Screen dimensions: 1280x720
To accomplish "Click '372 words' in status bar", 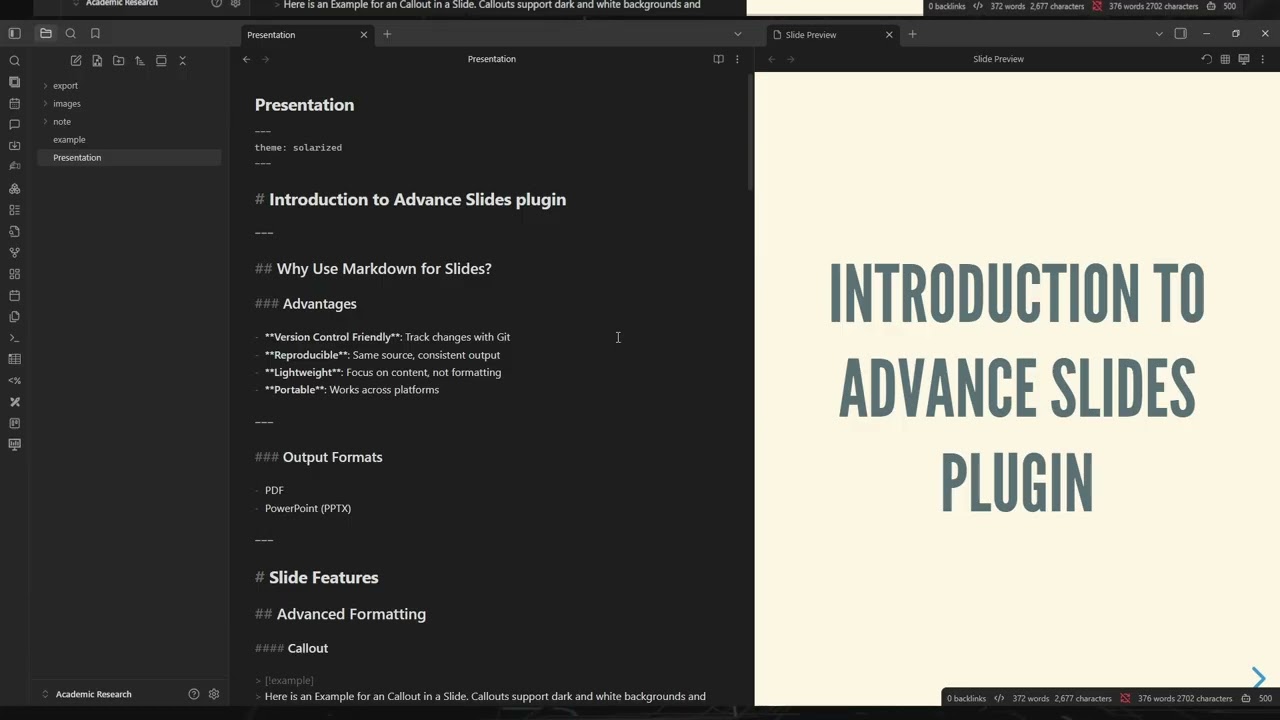I will [1030, 699].
